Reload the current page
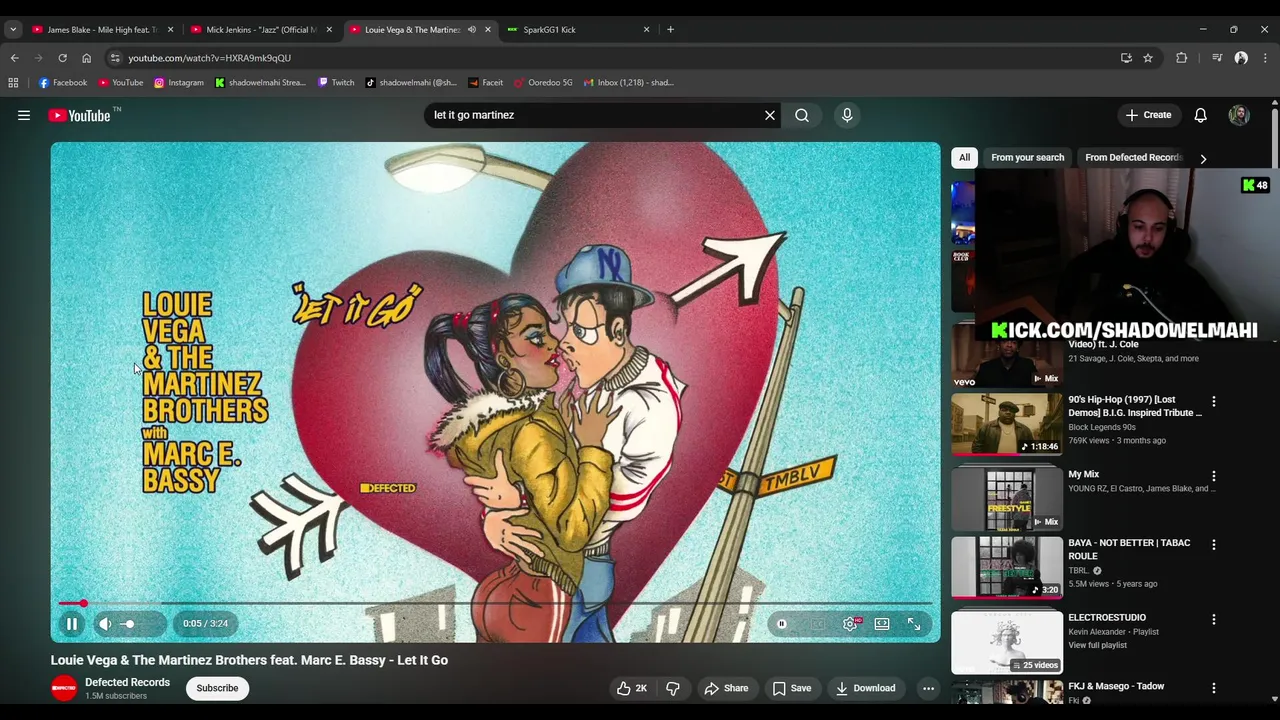This screenshot has width=1280, height=720. (x=62, y=58)
